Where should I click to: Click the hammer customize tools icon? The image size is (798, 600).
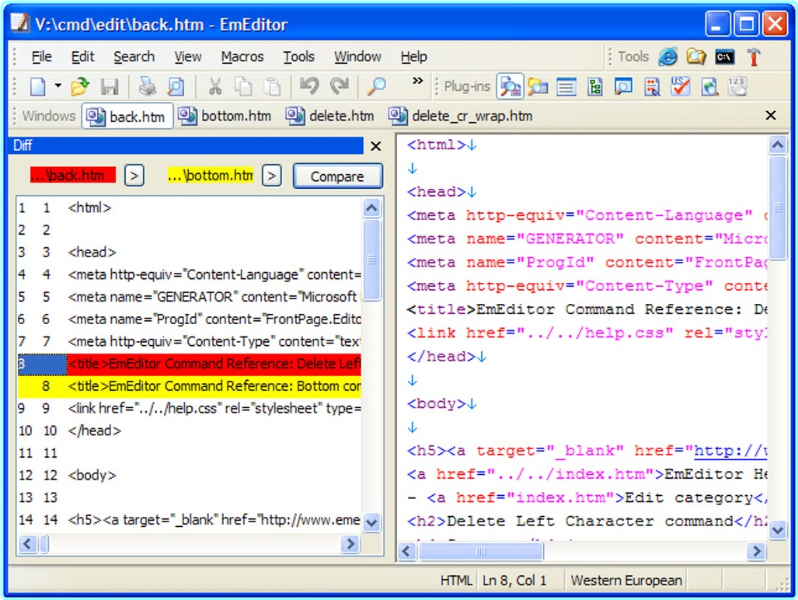point(754,57)
